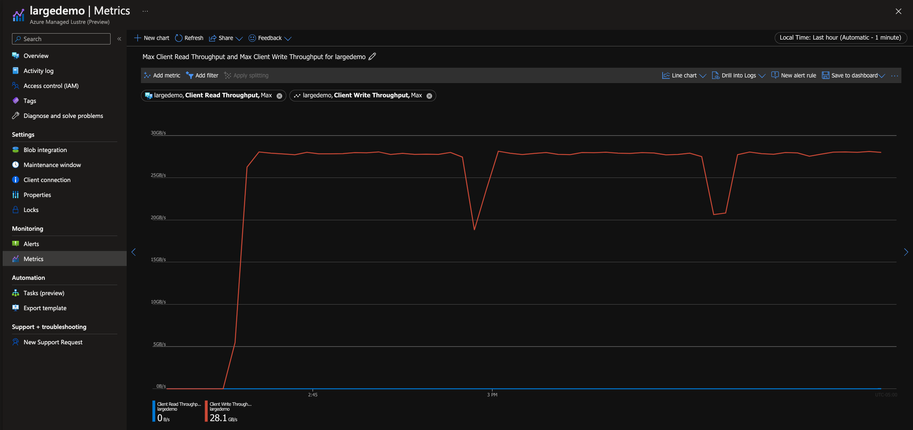The image size is (913, 430).
Task: Open the Feedback dropdown
Action: pos(270,38)
